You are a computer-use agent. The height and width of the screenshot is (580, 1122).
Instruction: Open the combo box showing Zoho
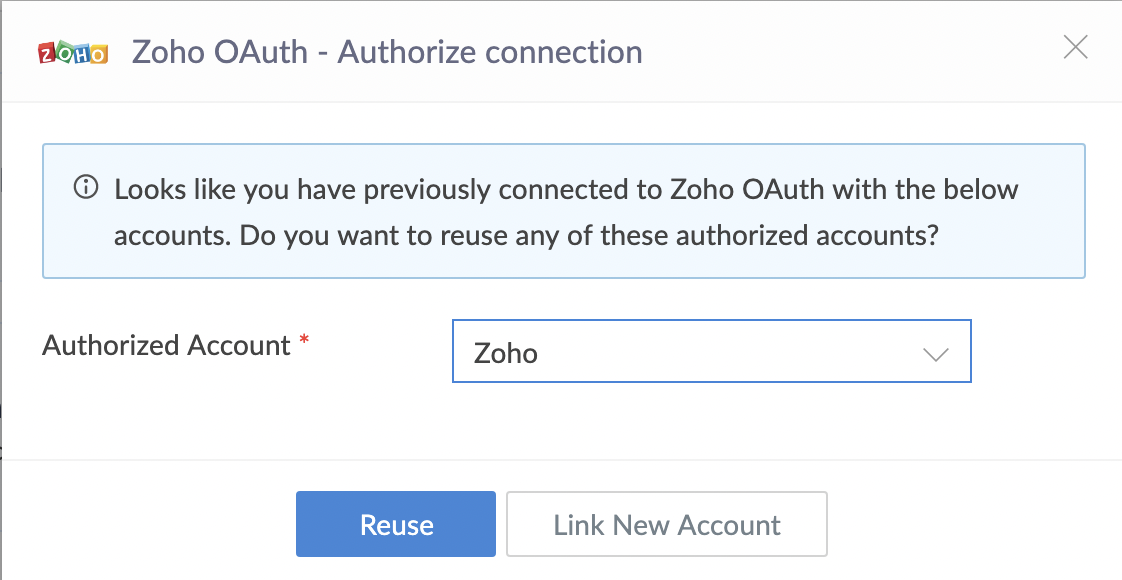coord(711,351)
